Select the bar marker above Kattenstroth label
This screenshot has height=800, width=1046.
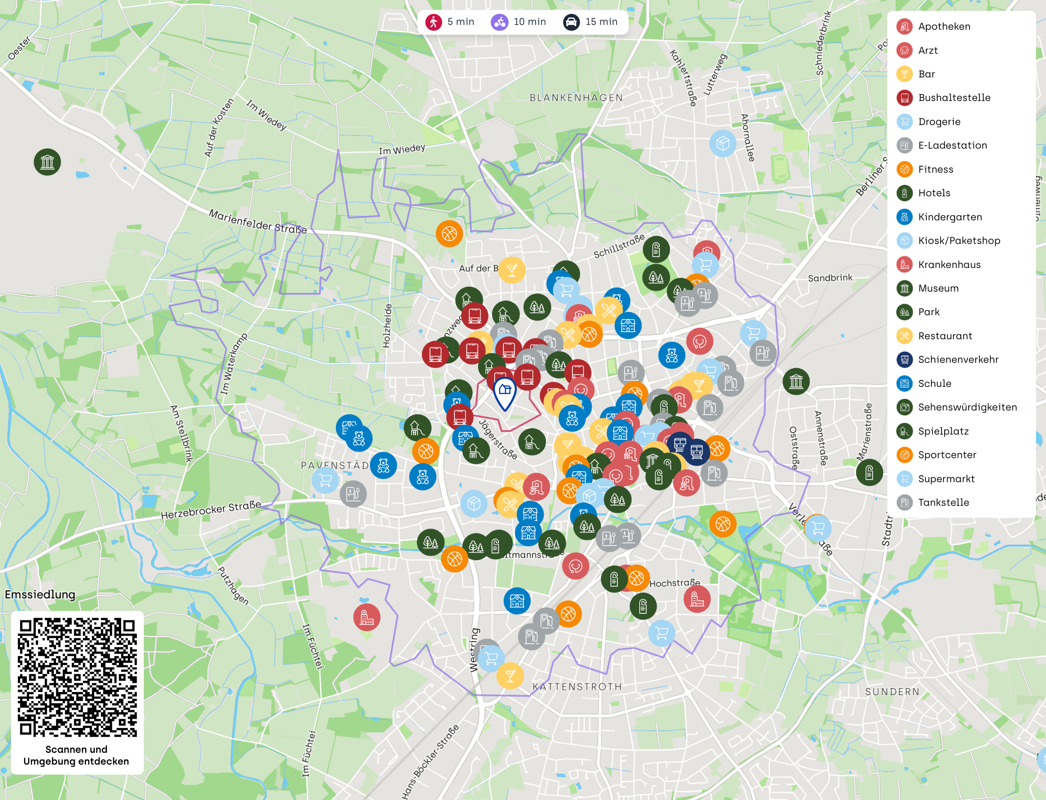[x=510, y=676]
